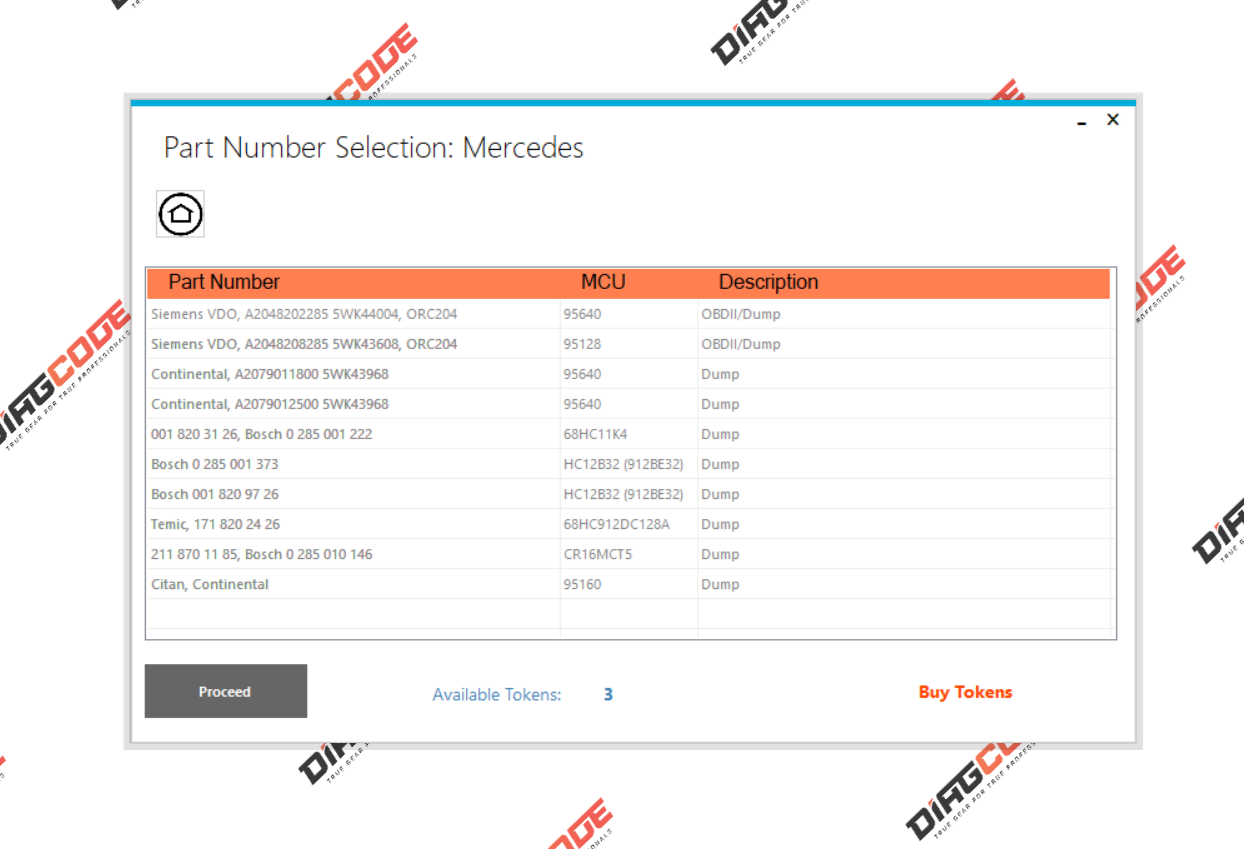Click HC12B32 cell in Bosch 0 285 001 373 row
This screenshot has height=849, width=1244.
coord(629,464)
